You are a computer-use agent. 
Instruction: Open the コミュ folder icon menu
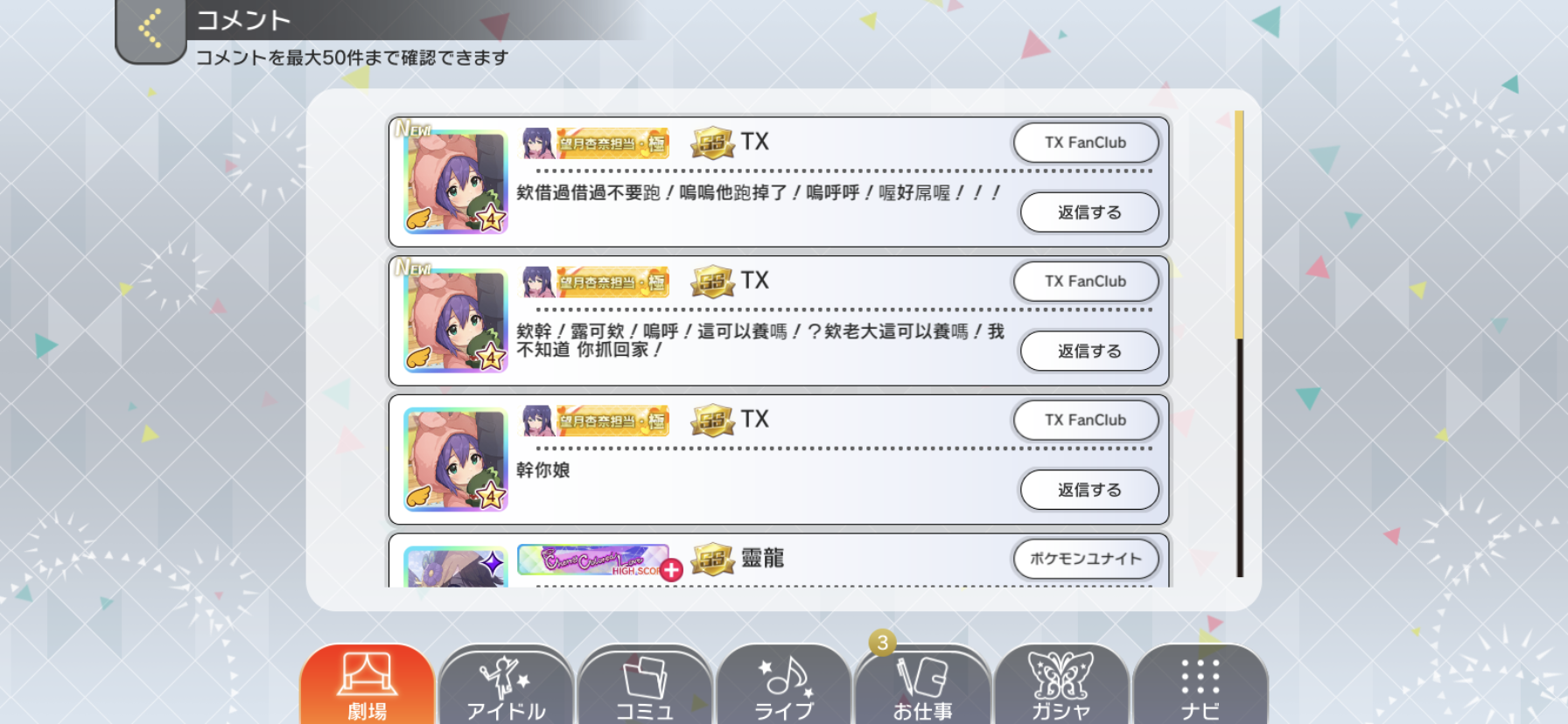point(645,686)
